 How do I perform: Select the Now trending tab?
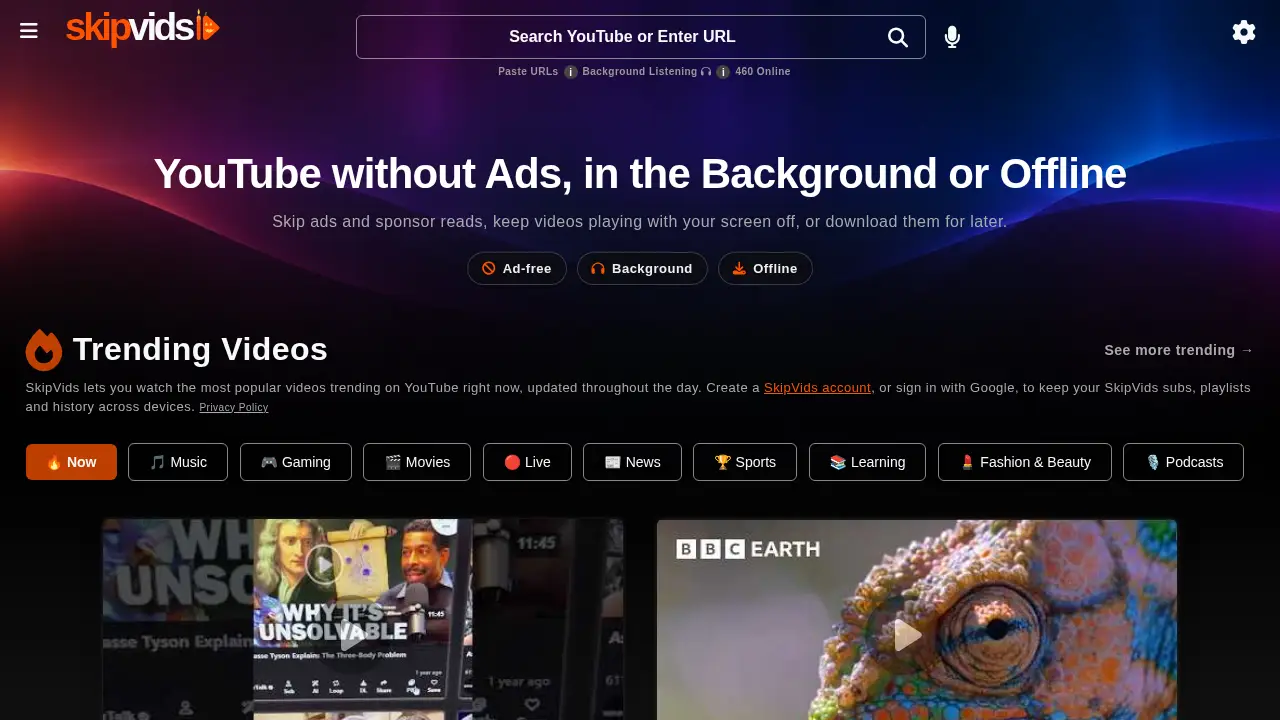[x=71, y=462]
